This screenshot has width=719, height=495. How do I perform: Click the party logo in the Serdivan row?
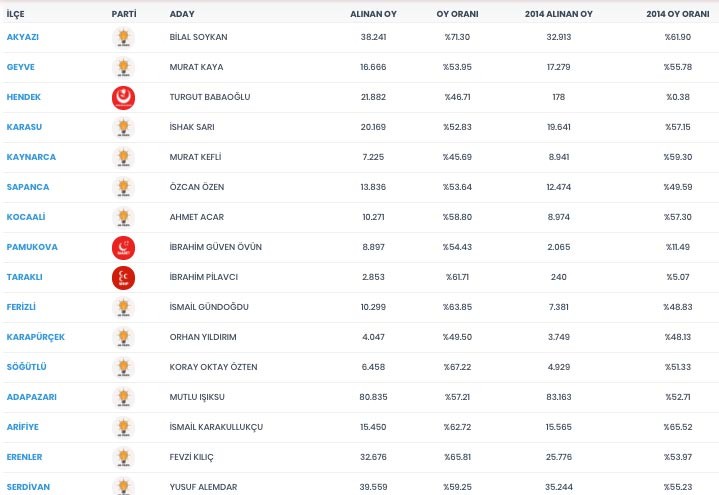125,486
